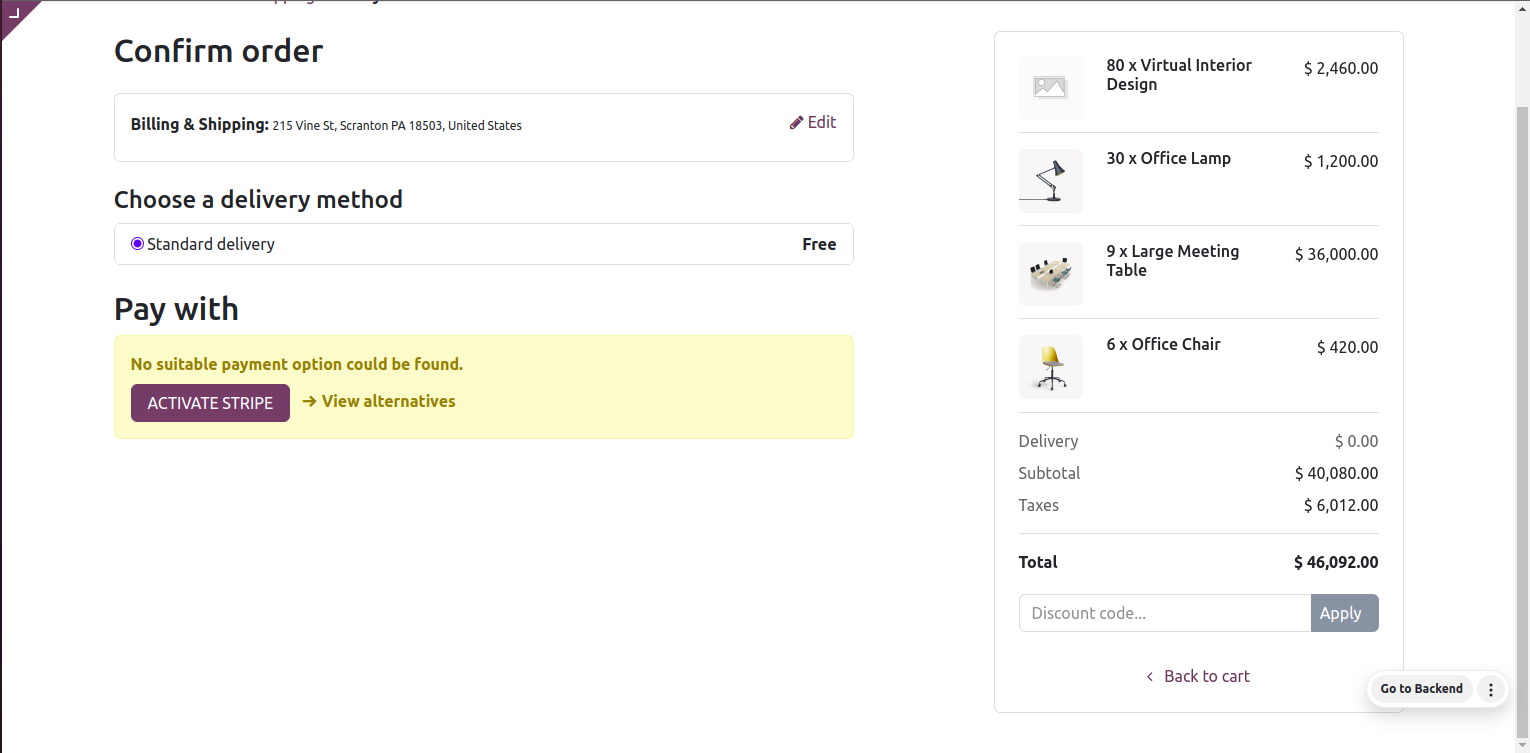Image resolution: width=1530 pixels, height=753 pixels.
Task: Click the Edit link for Billing & Shipping
Action: click(812, 122)
